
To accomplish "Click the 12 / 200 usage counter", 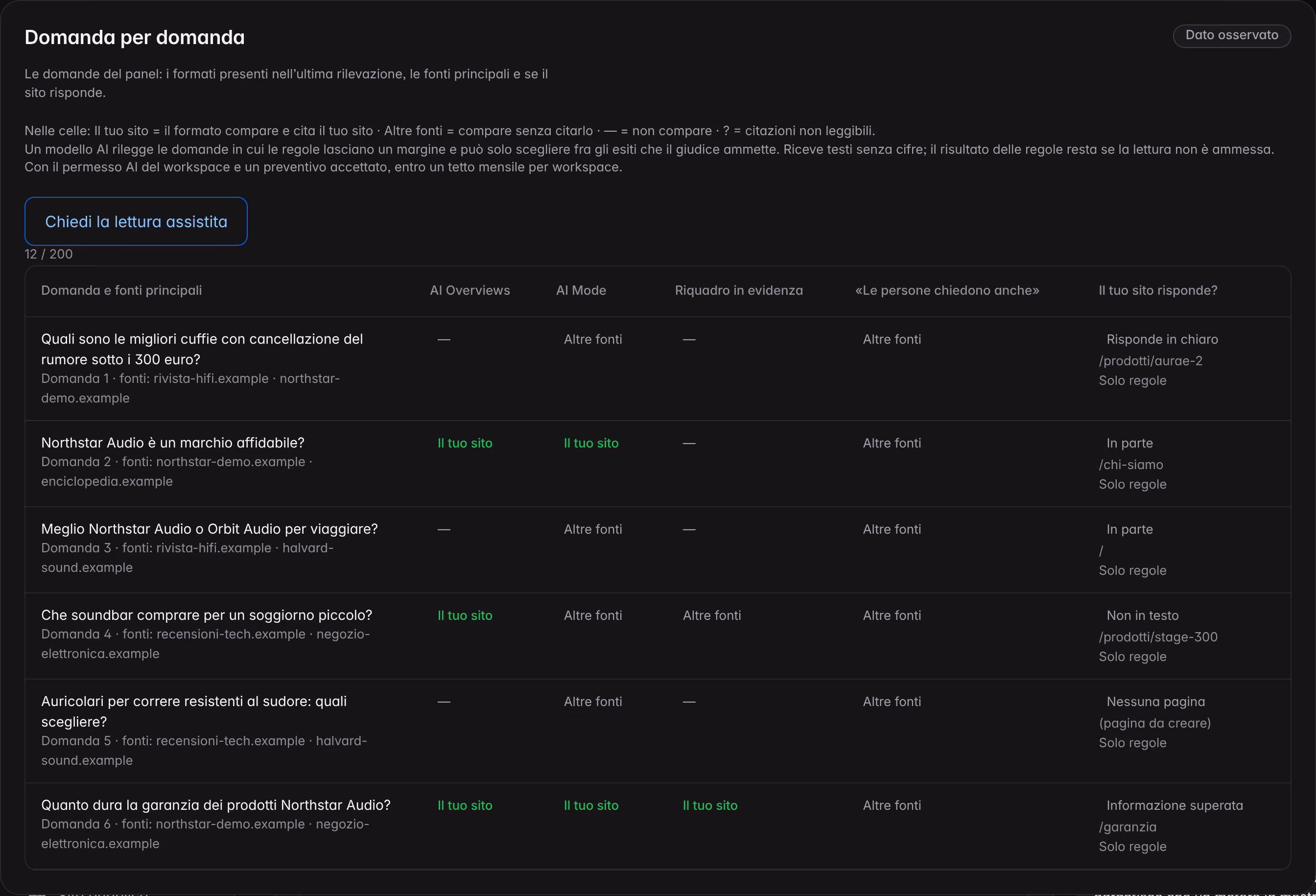I will 48,254.
